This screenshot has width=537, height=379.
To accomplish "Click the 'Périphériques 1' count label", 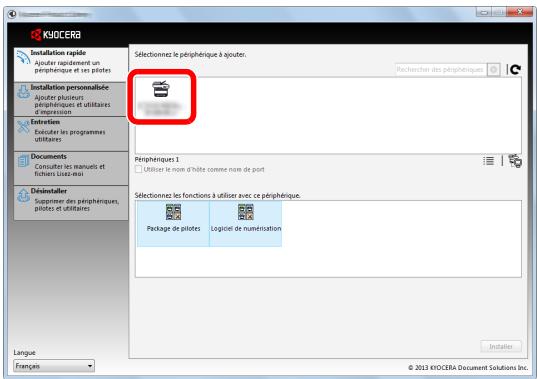I will click(x=157, y=160).
